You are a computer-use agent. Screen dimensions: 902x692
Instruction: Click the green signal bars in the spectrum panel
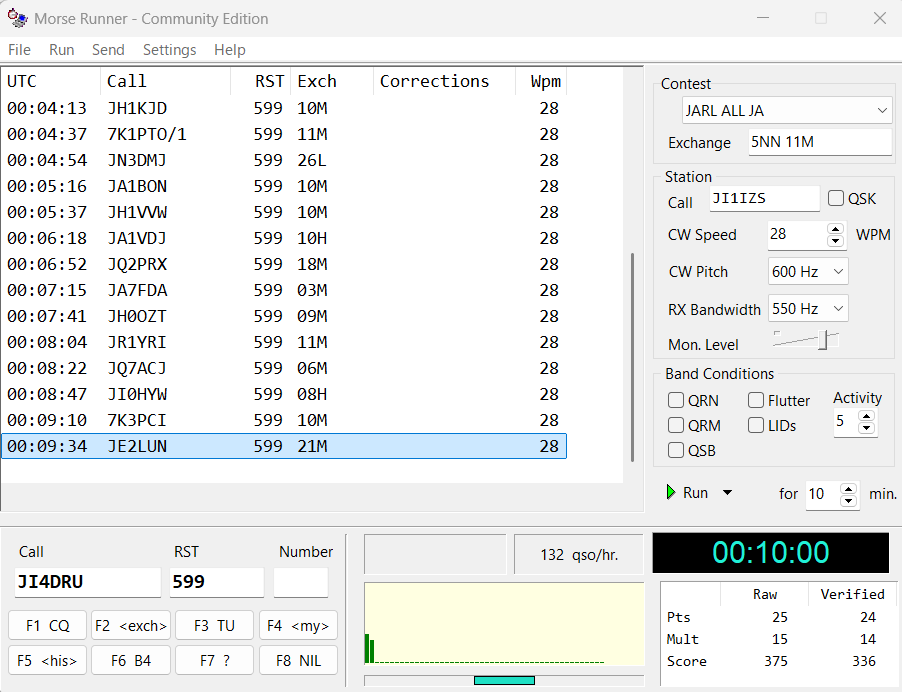(x=369, y=649)
